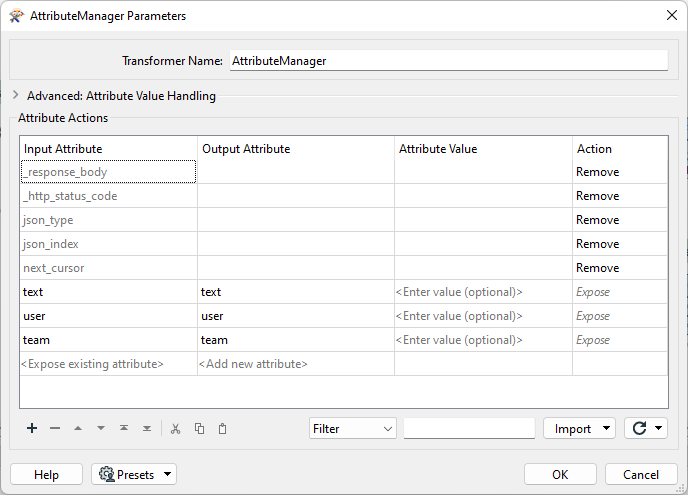
Task: Open the refresh options dropdown arrow
Action: pos(658,428)
